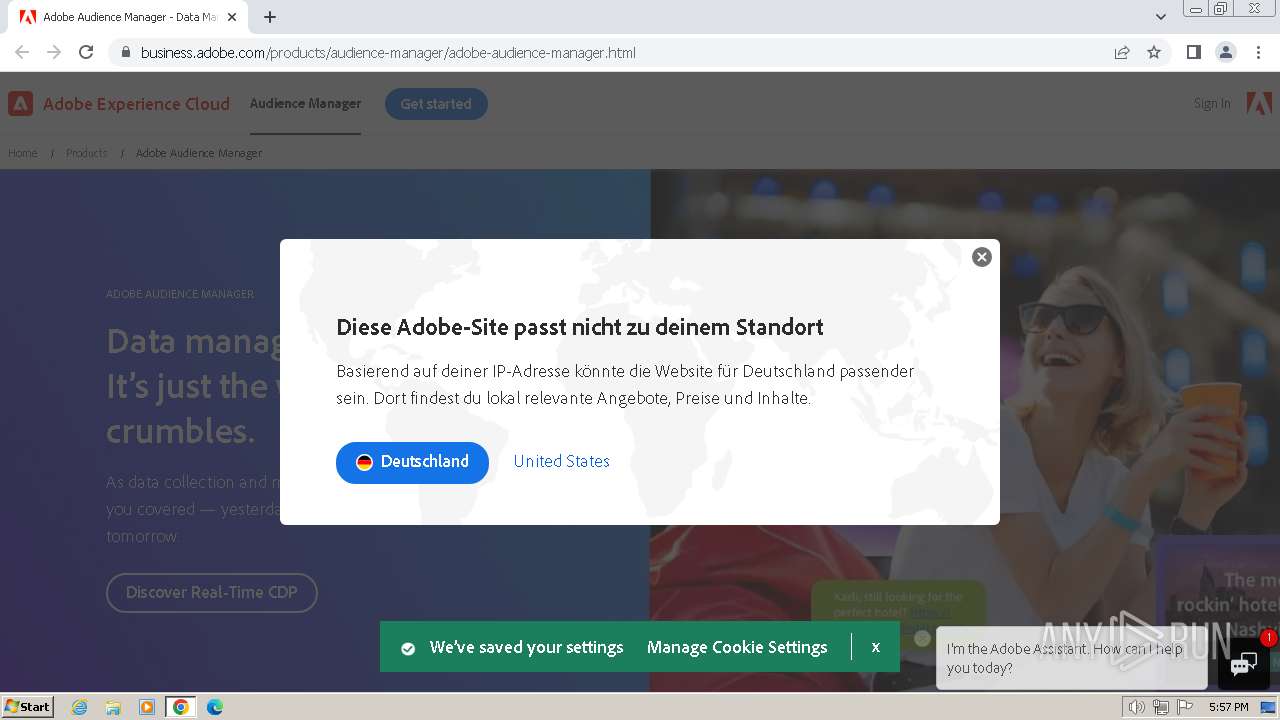The image size is (1280, 720).
Task: Open the Windows Start menu
Action: click(28, 707)
